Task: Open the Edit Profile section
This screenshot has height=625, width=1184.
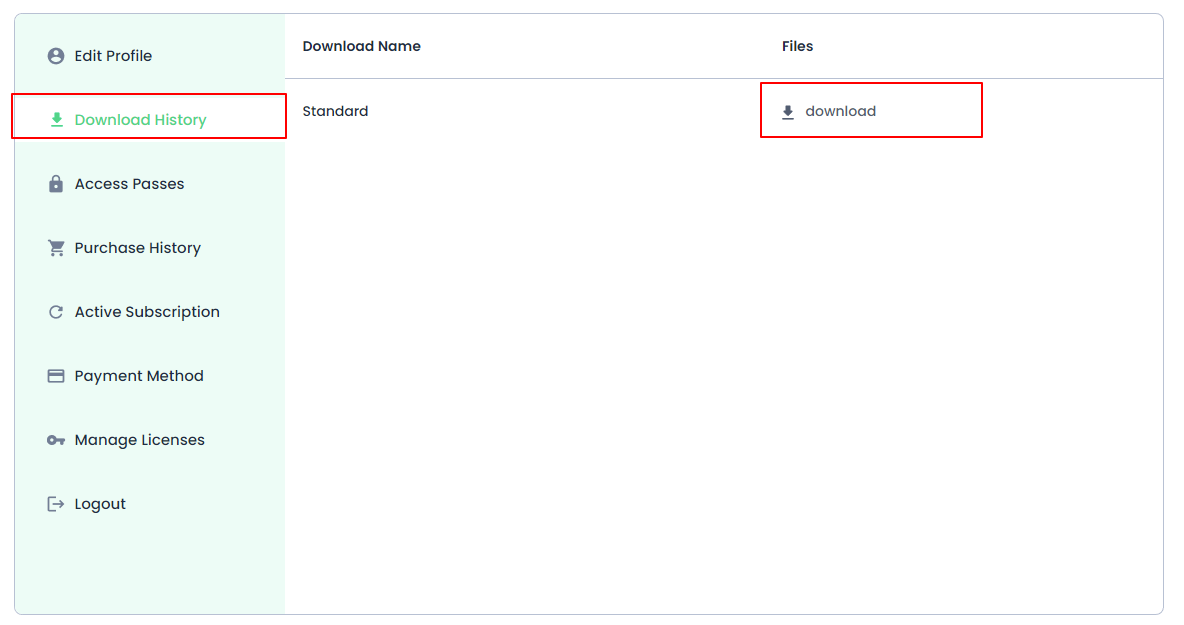Action: 113,56
